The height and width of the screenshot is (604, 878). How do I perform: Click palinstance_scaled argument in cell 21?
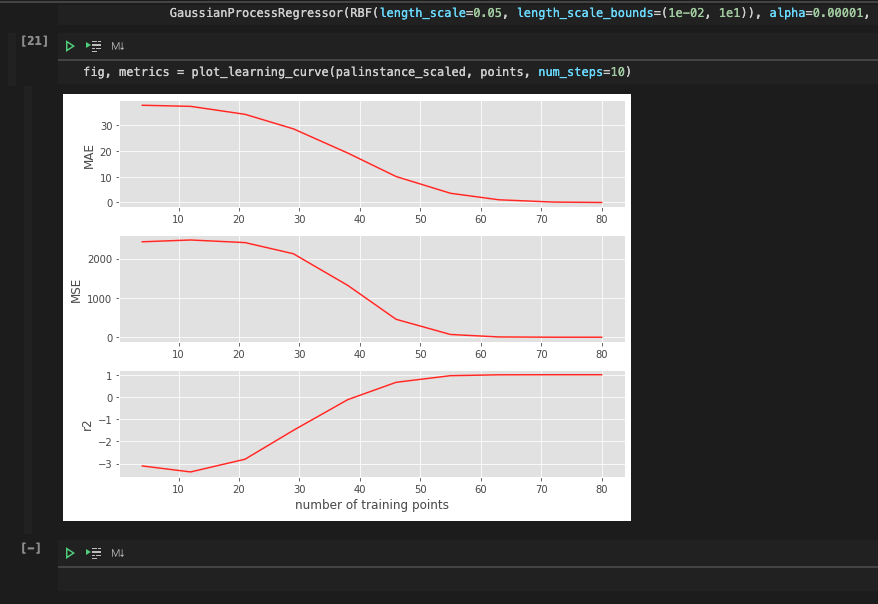click(x=400, y=72)
